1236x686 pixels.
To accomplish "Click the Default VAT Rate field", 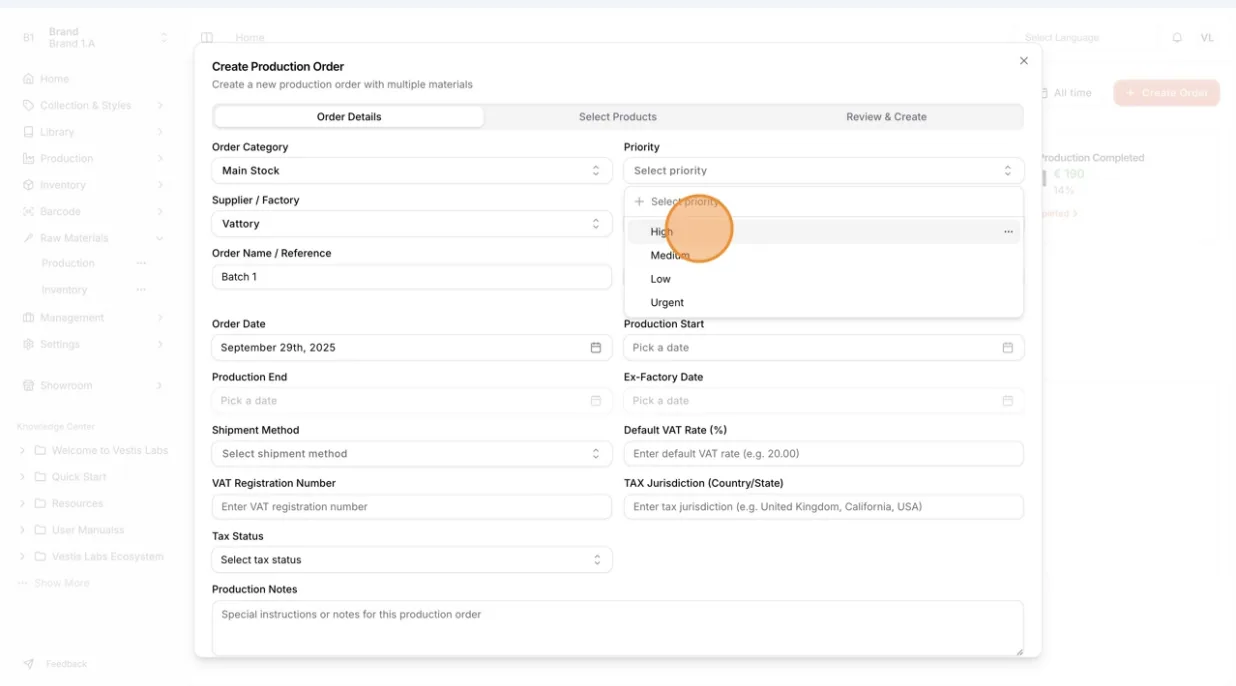I will pyautogui.click(x=824, y=454).
